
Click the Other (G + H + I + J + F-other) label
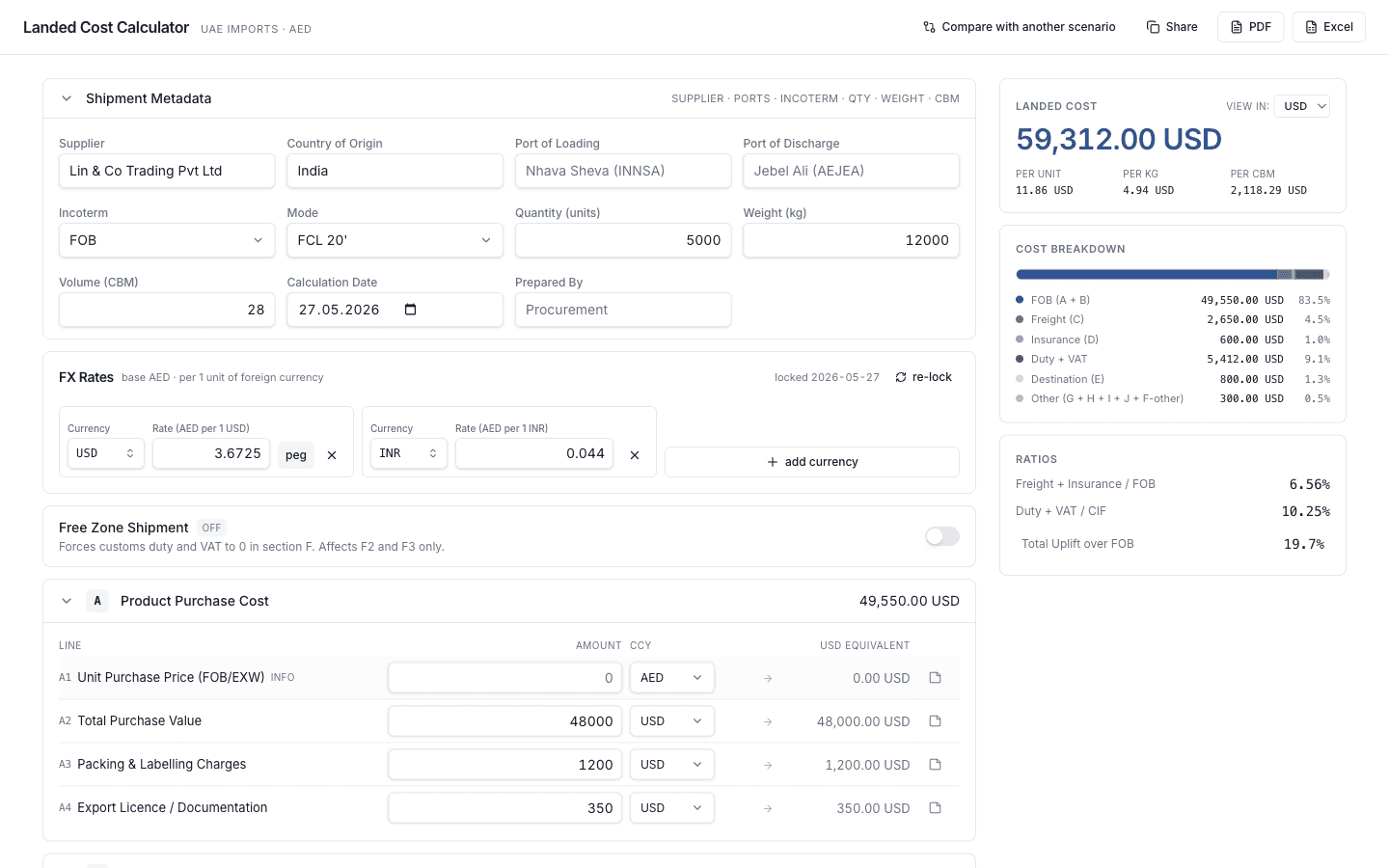[1107, 398]
